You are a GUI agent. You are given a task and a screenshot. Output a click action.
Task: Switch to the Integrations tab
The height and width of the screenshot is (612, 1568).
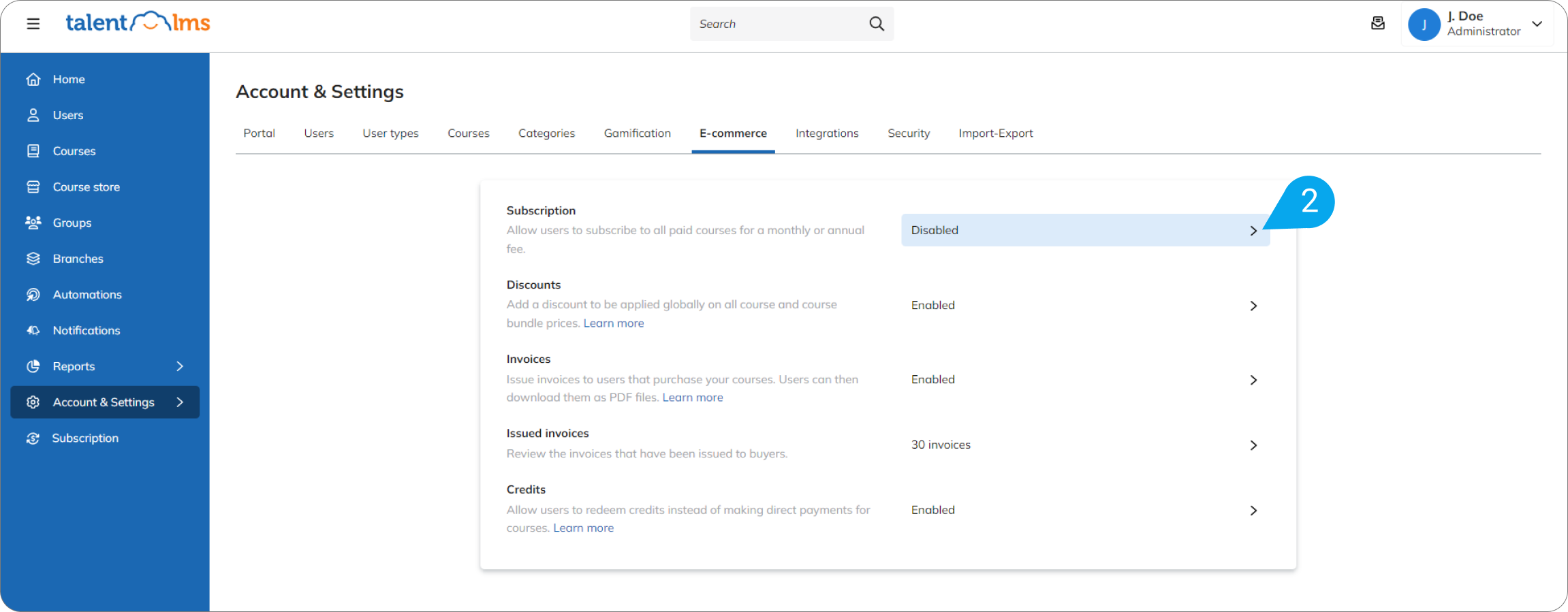coord(827,133)
